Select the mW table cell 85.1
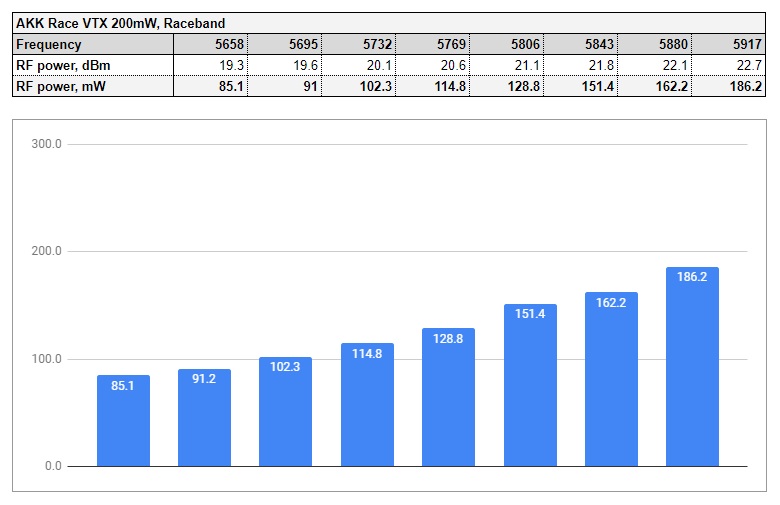 point(210,86)
